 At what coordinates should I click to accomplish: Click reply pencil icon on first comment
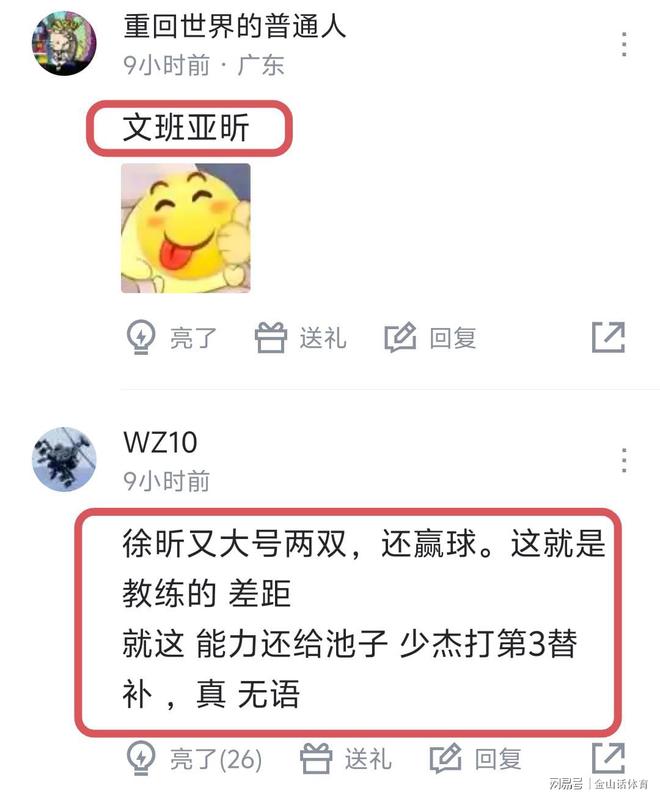401,338
